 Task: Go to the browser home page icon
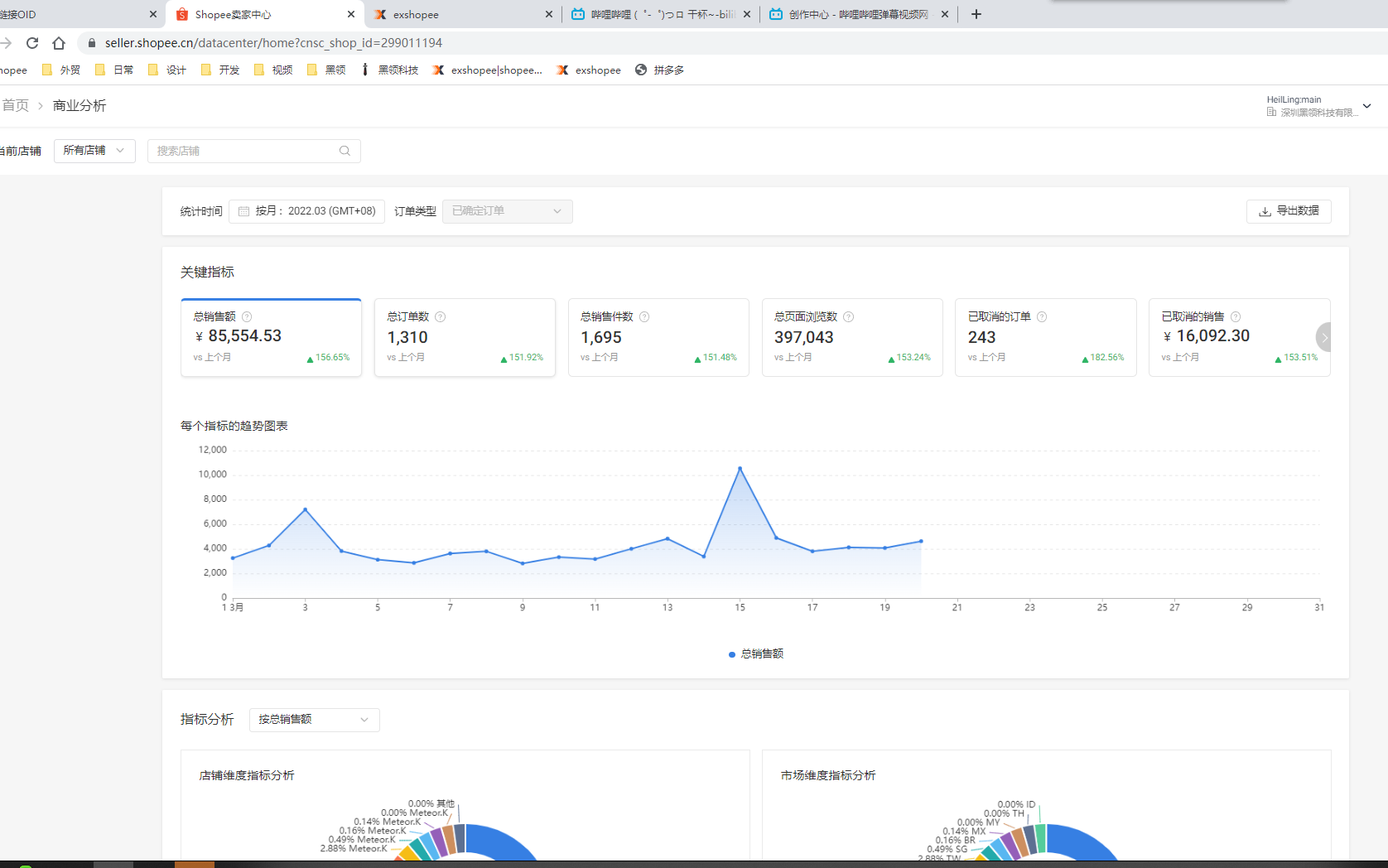coord(59,43)
